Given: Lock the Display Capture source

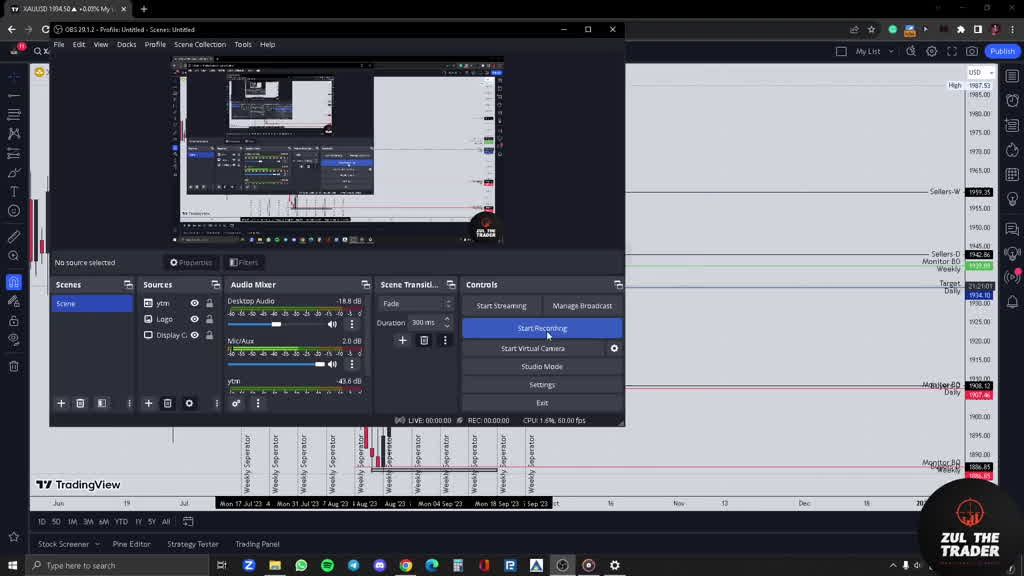Looking at the screenshot, I should pos(209,335).
